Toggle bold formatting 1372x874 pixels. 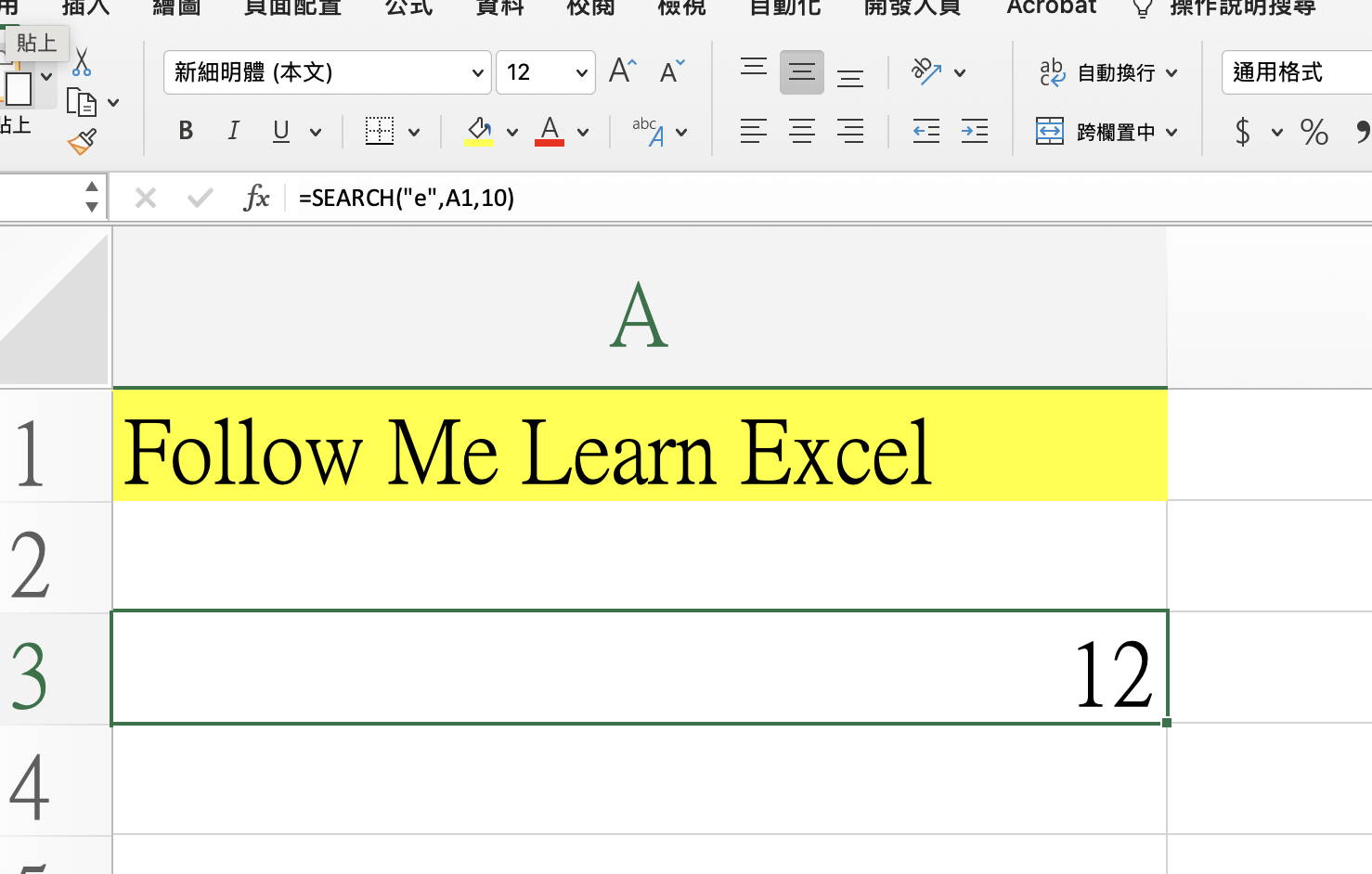[186, 131]
